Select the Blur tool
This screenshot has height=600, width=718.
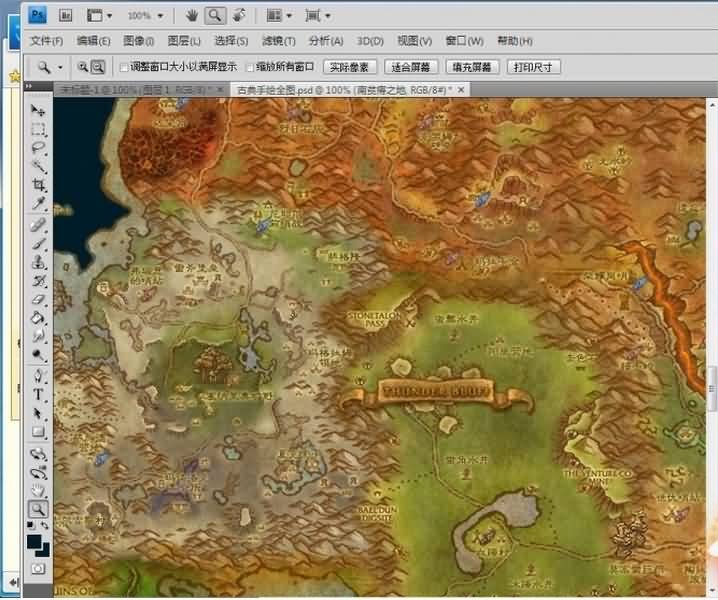pyautogui.click(x=38, y=337)
